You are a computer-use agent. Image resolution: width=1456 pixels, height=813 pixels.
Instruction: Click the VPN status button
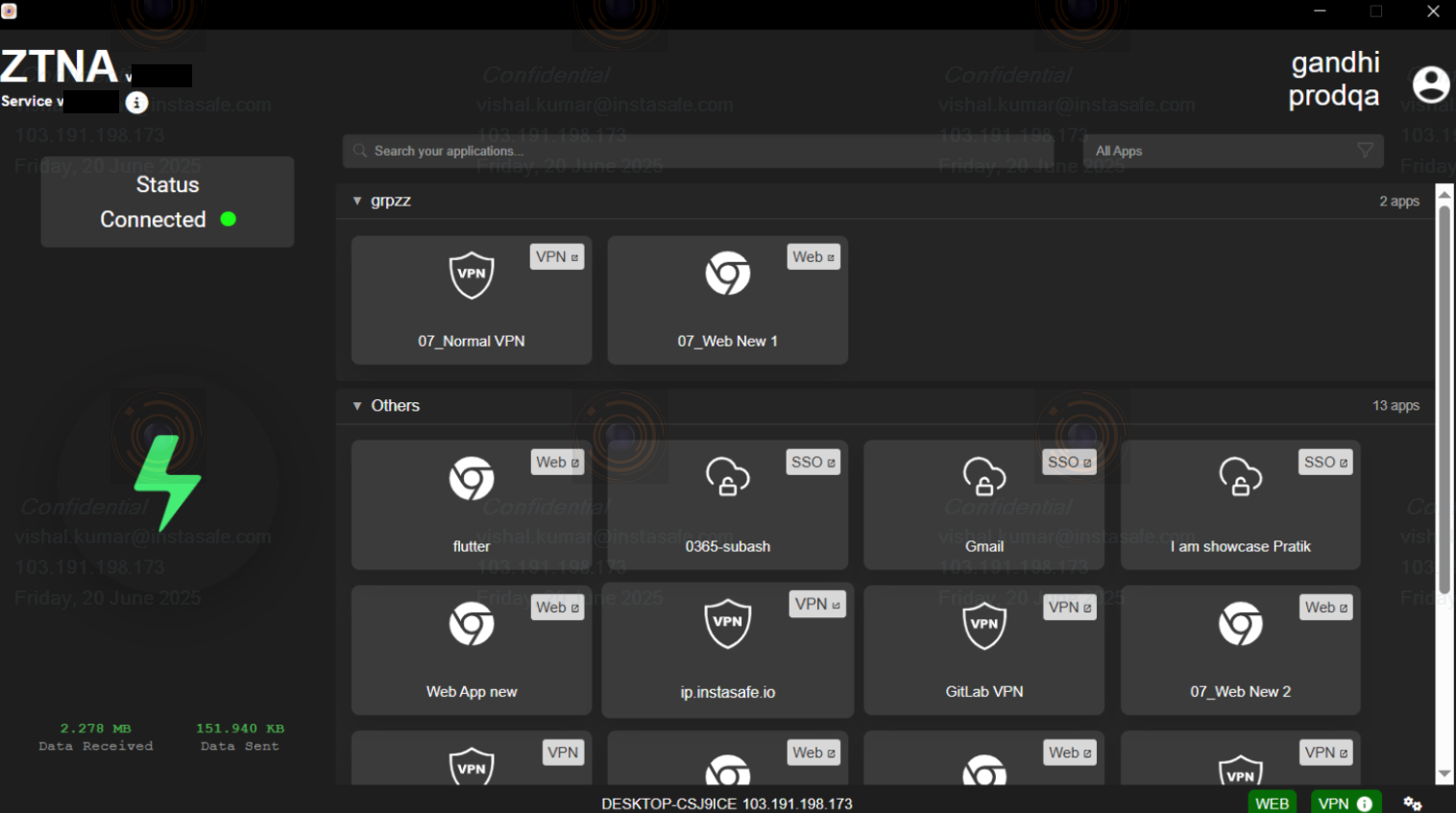[1346, 803]
